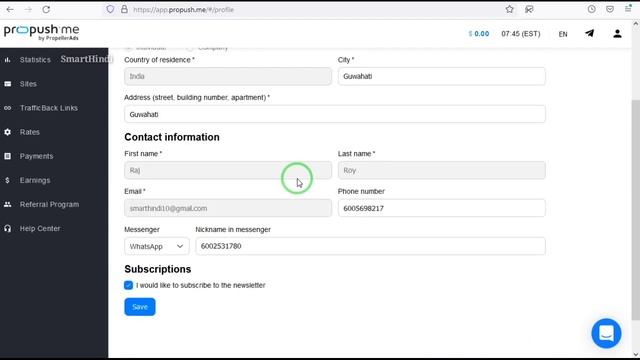
Task: Click the Referral Program people icon
Action: point(7,204)
